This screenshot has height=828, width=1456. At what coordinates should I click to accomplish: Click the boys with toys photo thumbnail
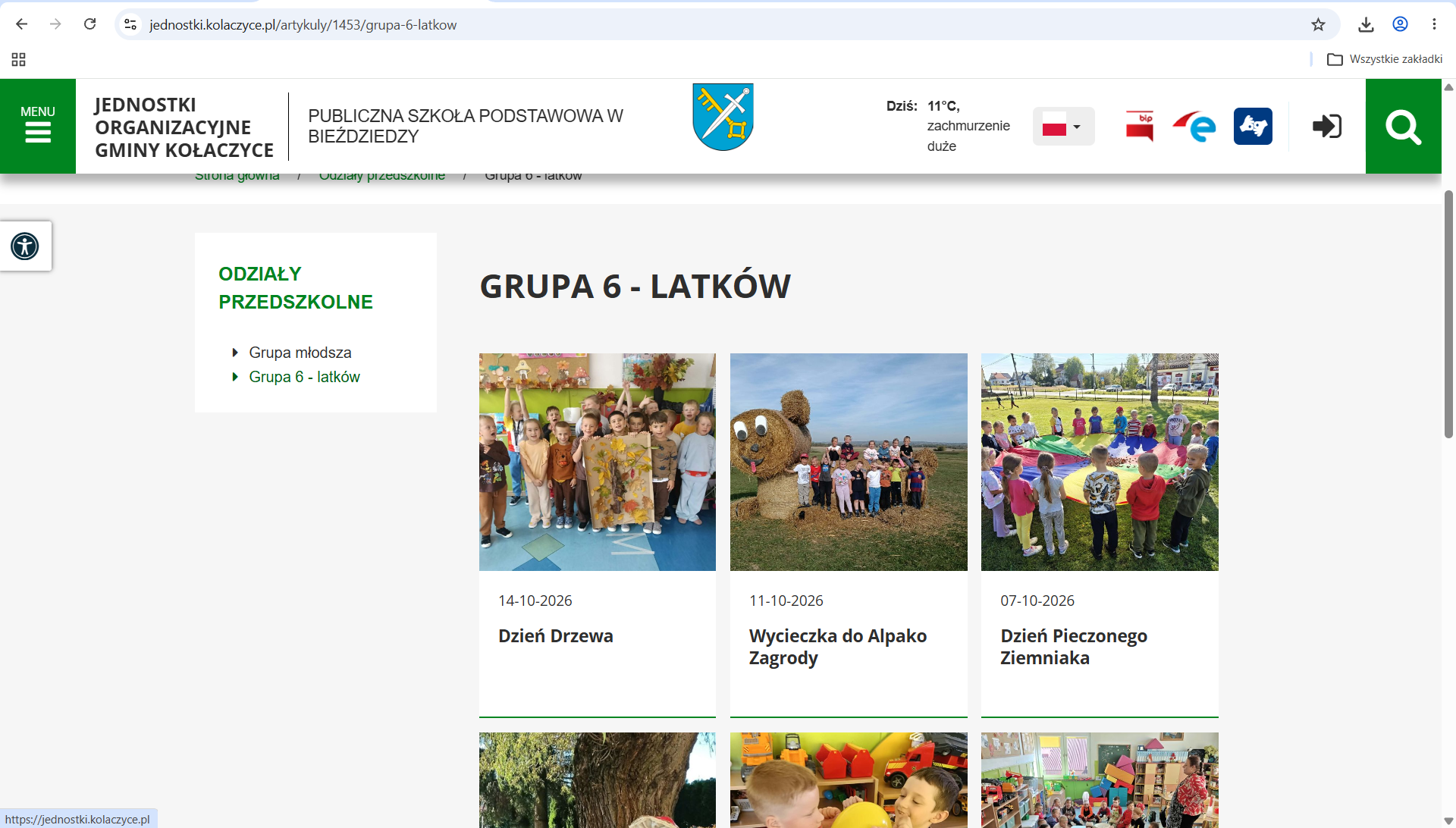point(849,779)
